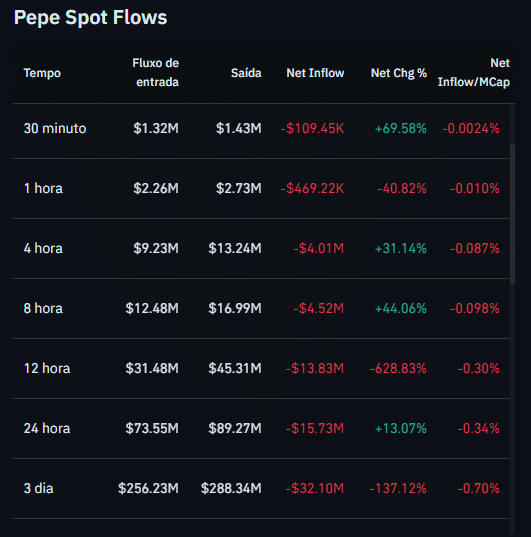531x537 pixels.
Task: Click the -$4.52M net inflow value
Action: tap(319, 308)
